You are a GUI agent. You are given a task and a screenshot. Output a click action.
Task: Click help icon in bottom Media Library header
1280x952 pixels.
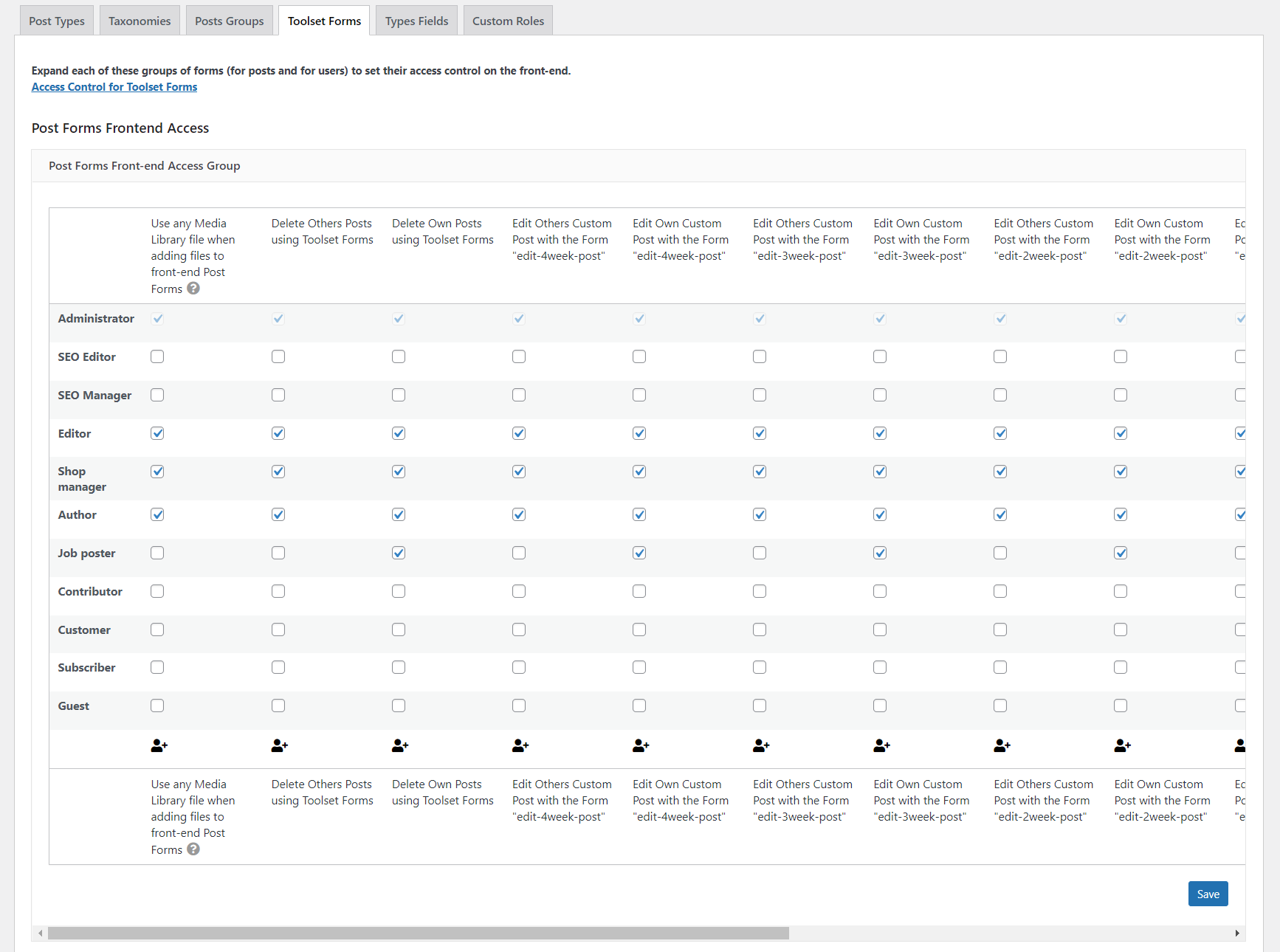(x=193, y=849)
